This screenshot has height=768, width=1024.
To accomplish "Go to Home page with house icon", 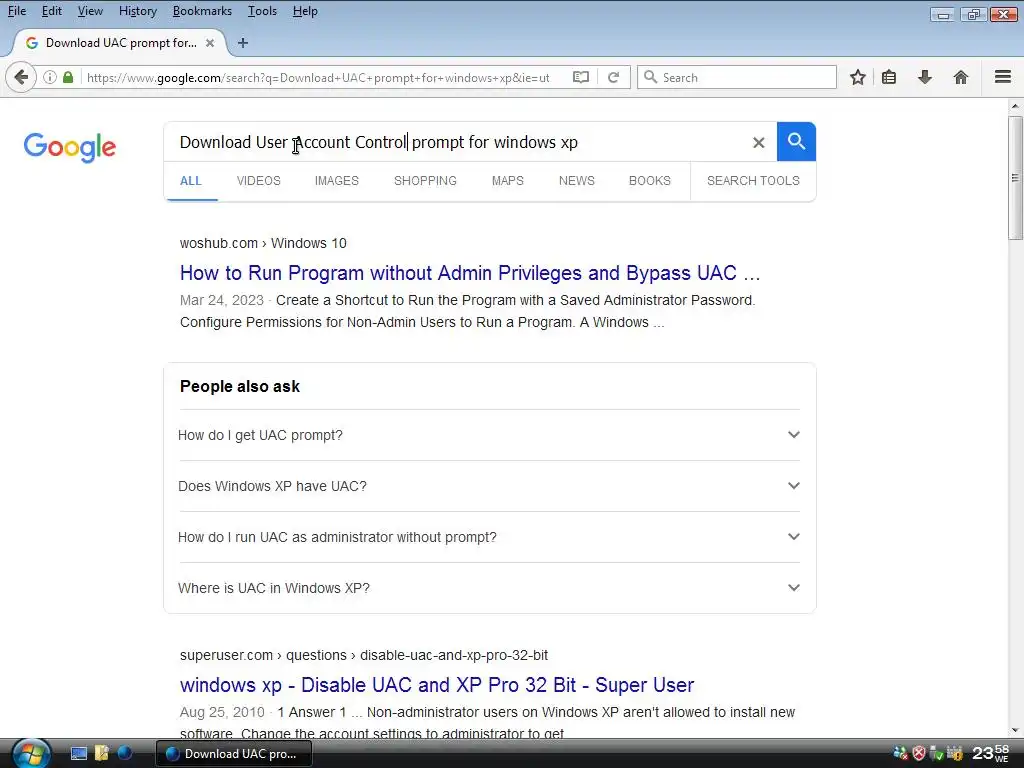I will pos(960,77).
